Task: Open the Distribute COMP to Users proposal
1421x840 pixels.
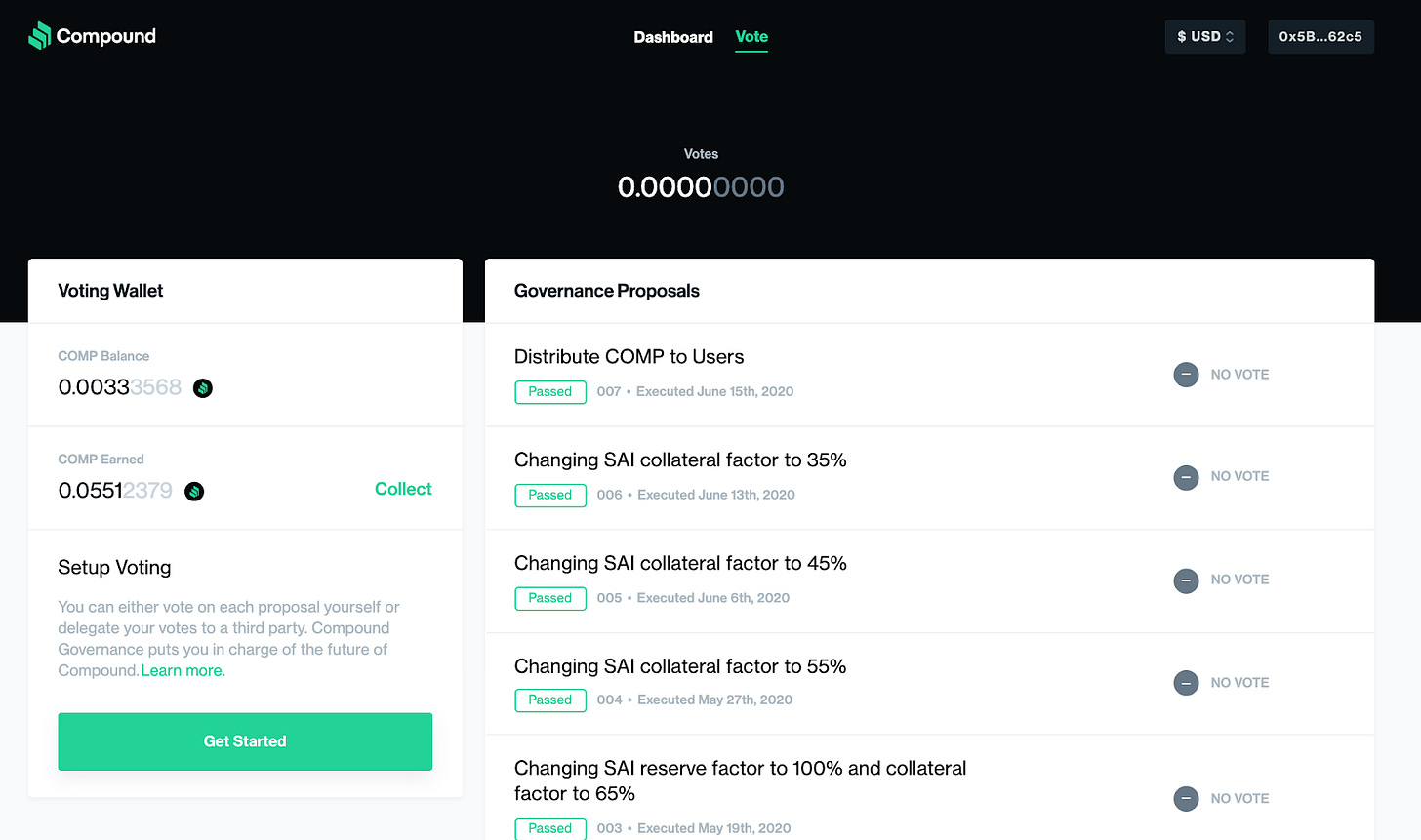Action: click(629, 357)
